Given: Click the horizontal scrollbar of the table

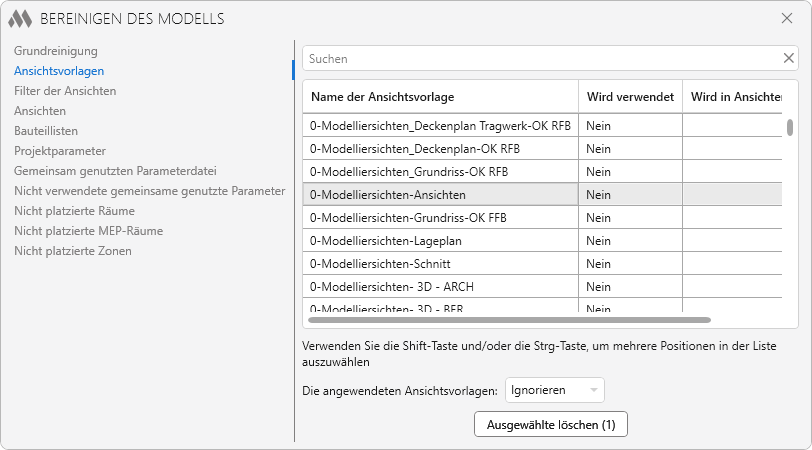Looking at the screenshot, I should [510, 320].
